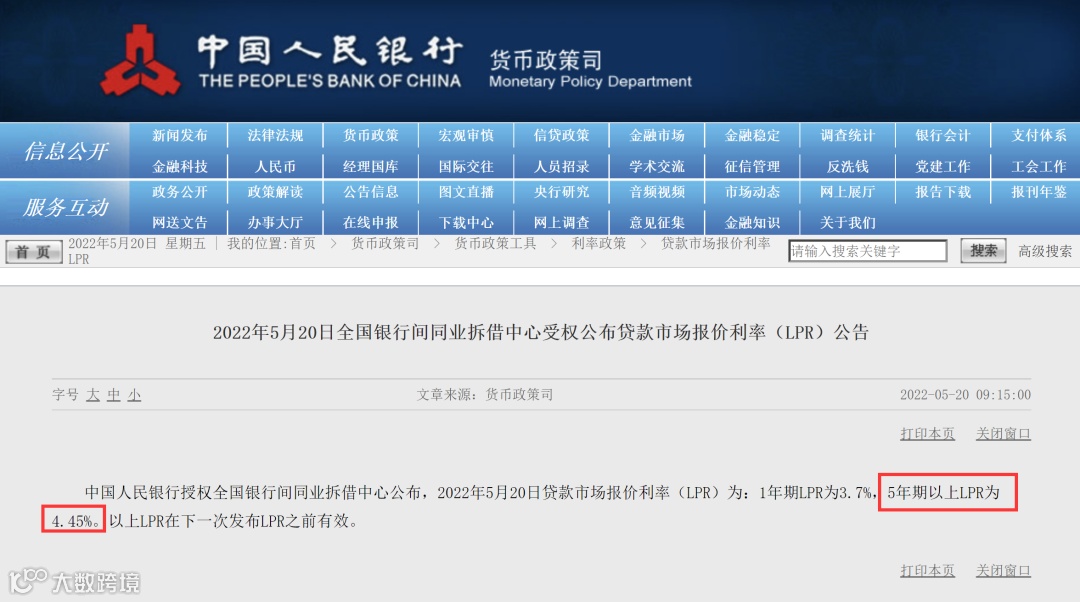This screenshot has width=1080, height=602.
Task: Open 银行会计 navigation item
Action: coord(943,135)
